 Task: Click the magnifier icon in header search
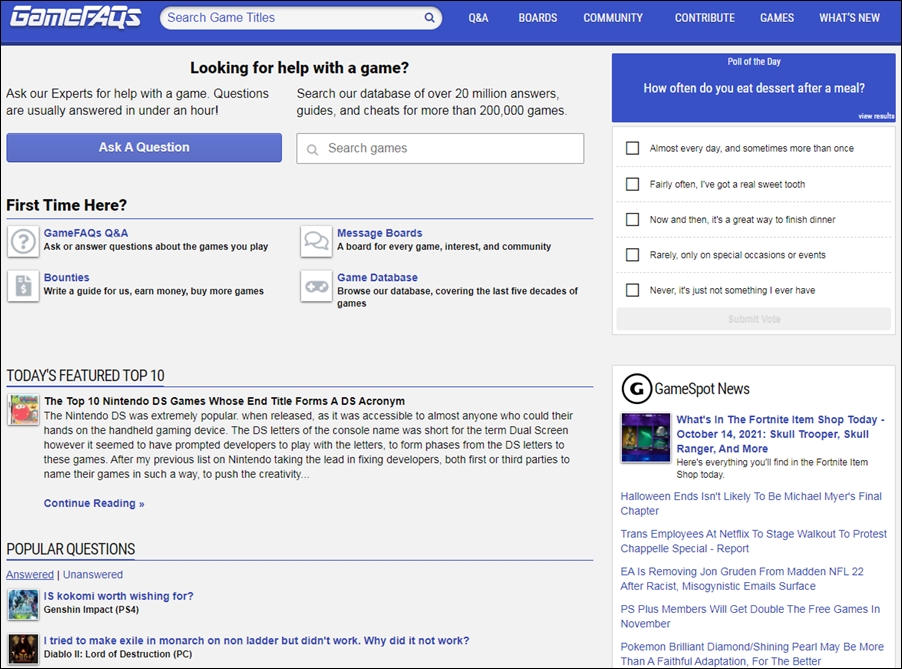click(429, 18)
